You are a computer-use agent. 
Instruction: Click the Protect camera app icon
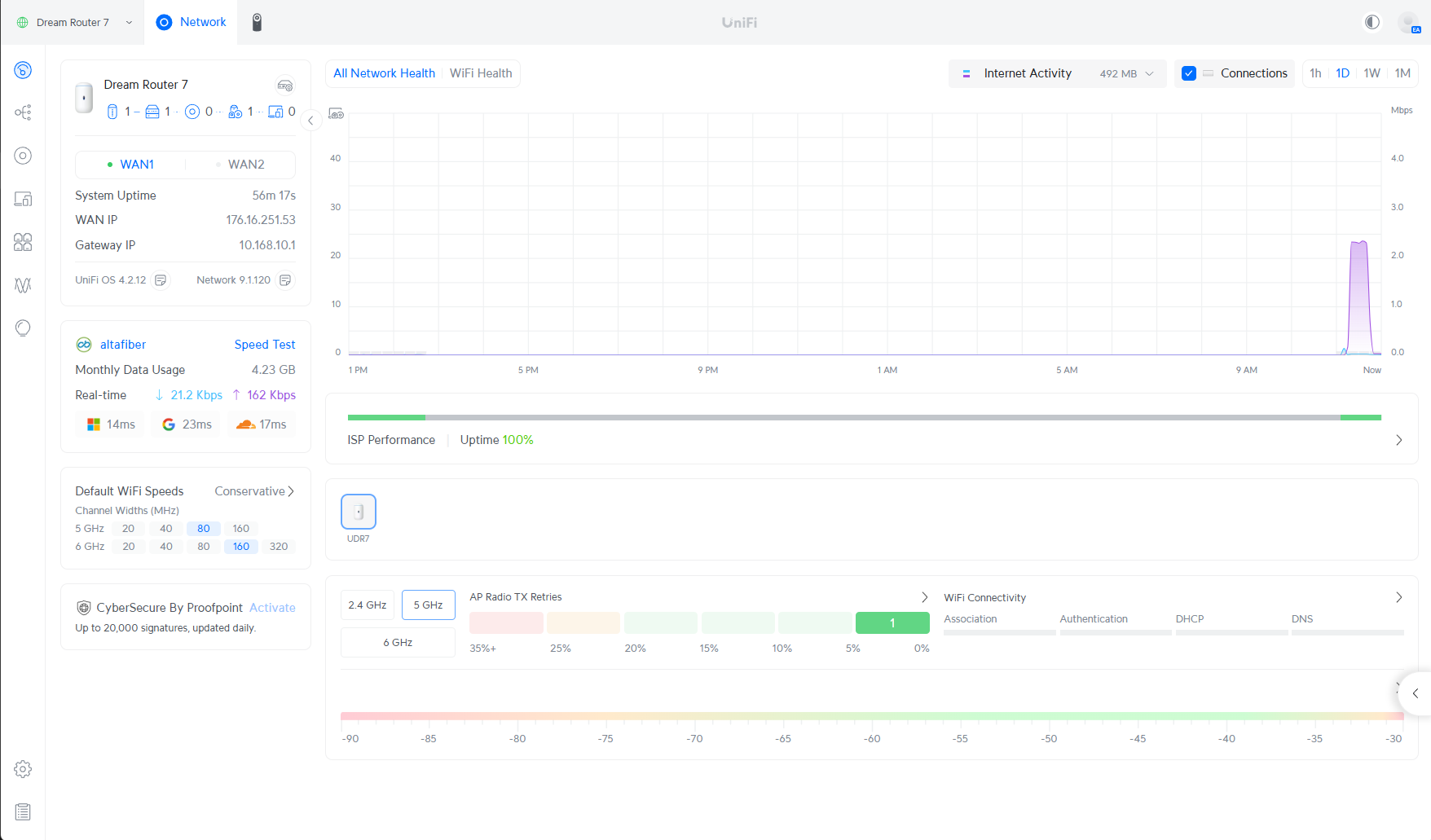click(257, 22)
